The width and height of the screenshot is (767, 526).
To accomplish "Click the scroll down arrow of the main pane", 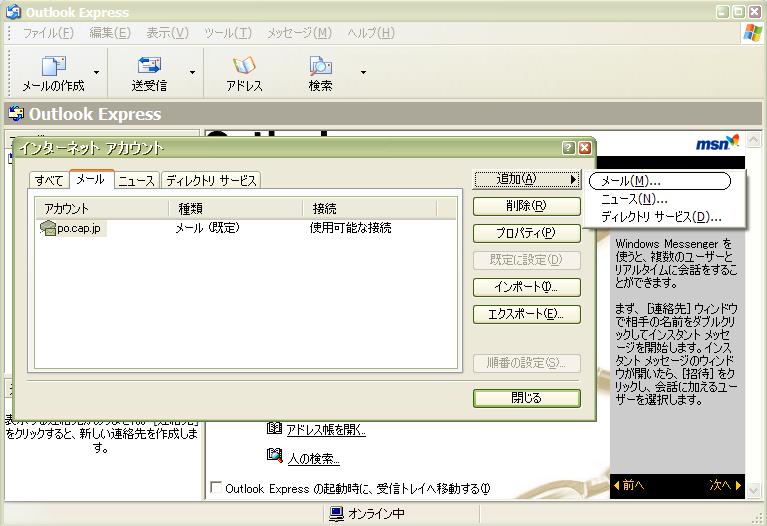I will click(x=754, y=489).
